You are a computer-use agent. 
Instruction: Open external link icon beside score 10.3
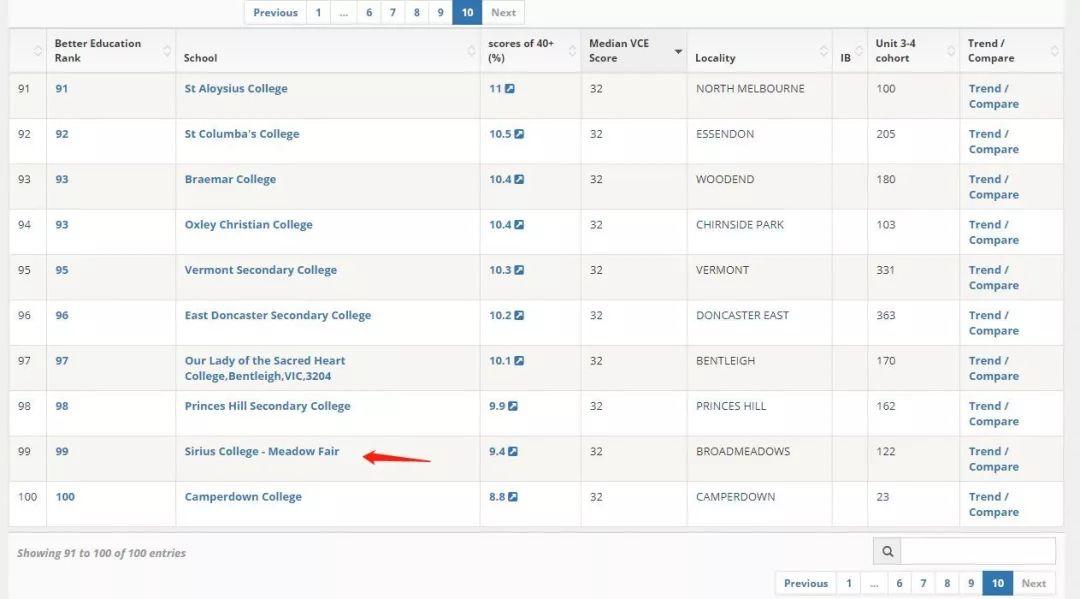(519, 271)
